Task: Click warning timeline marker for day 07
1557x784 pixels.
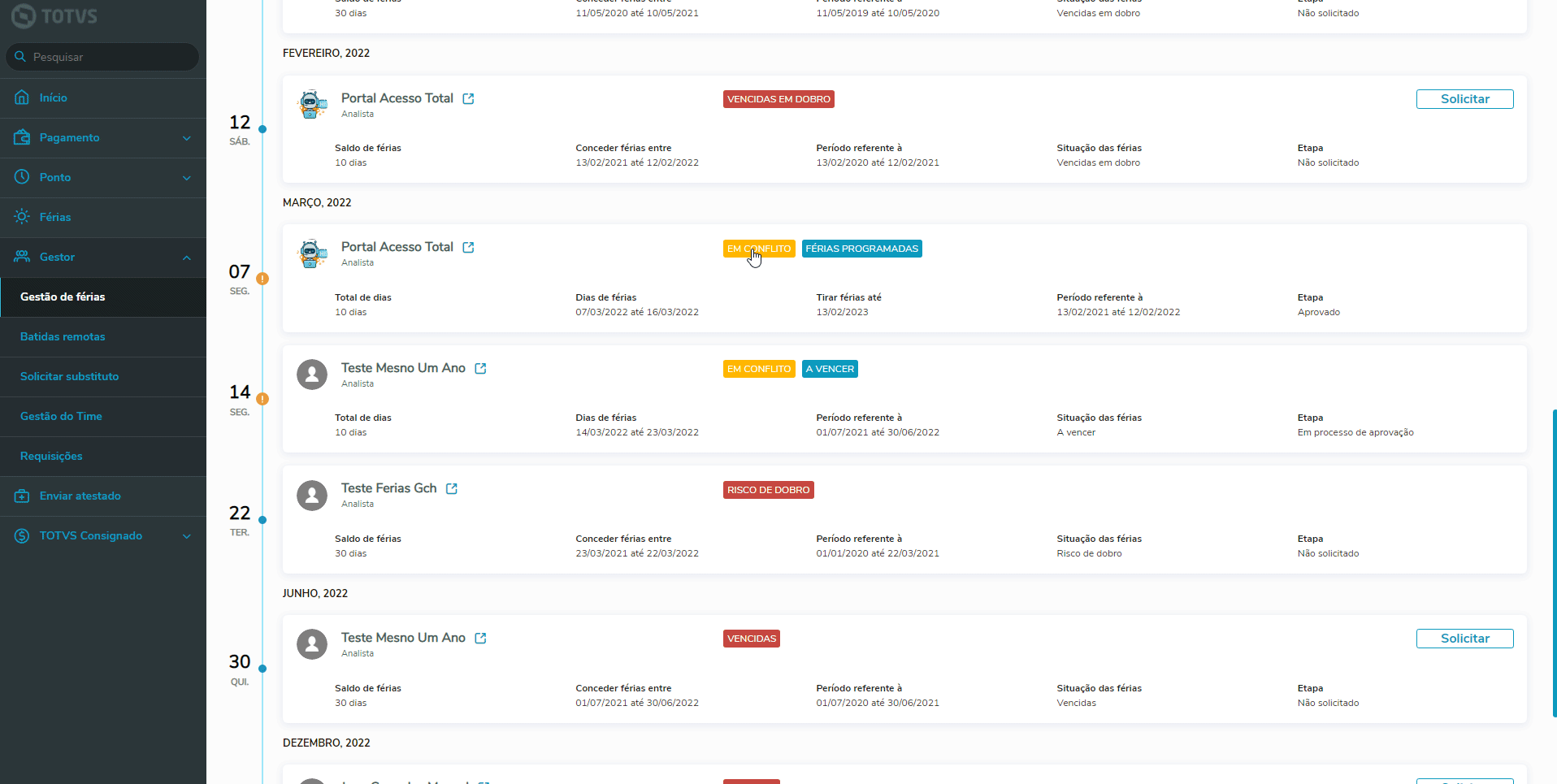Action: pyautogui.click(x=262, y=279)
